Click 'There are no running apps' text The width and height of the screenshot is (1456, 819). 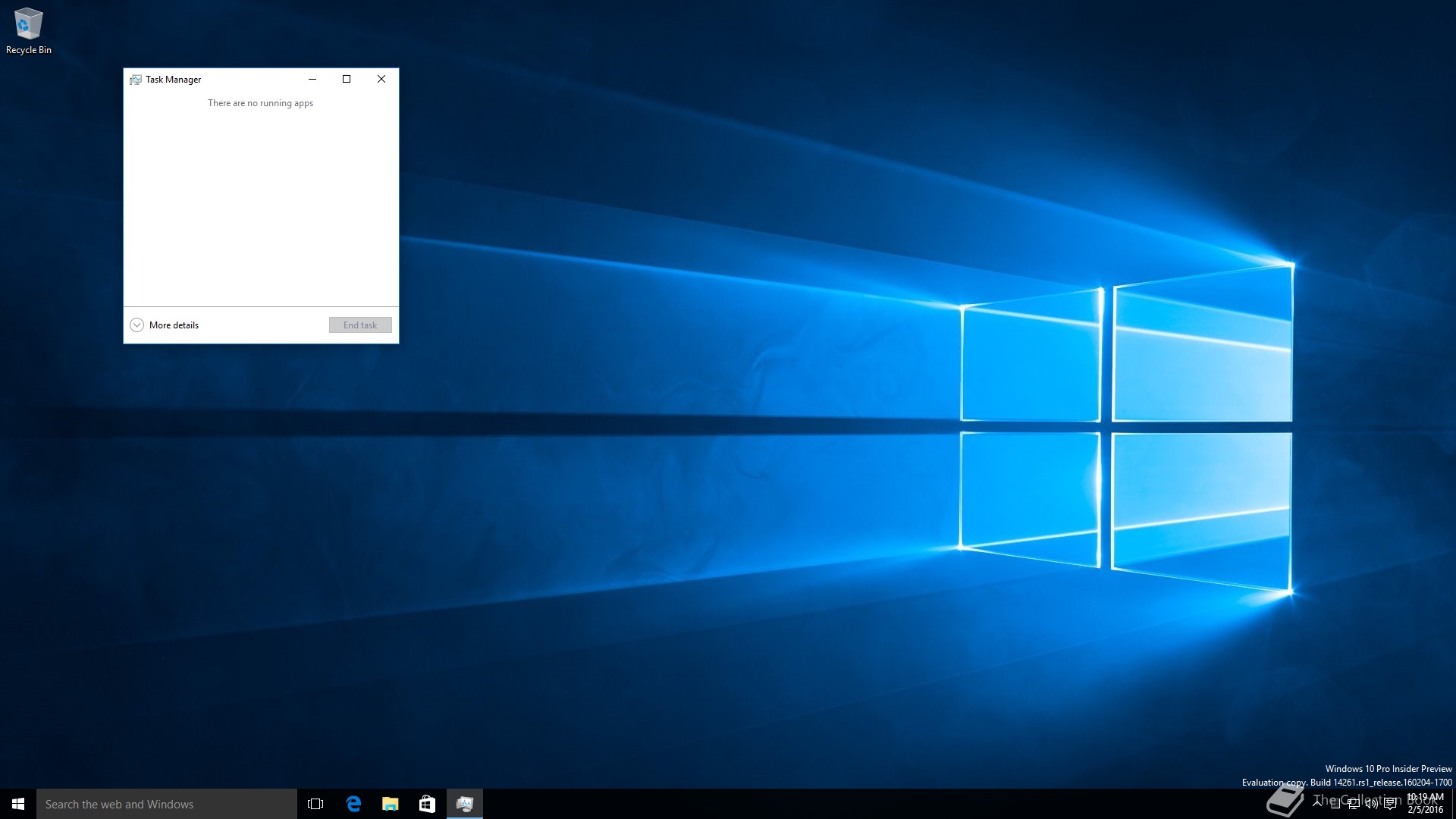pyautogui.click(x=260, y=103)
